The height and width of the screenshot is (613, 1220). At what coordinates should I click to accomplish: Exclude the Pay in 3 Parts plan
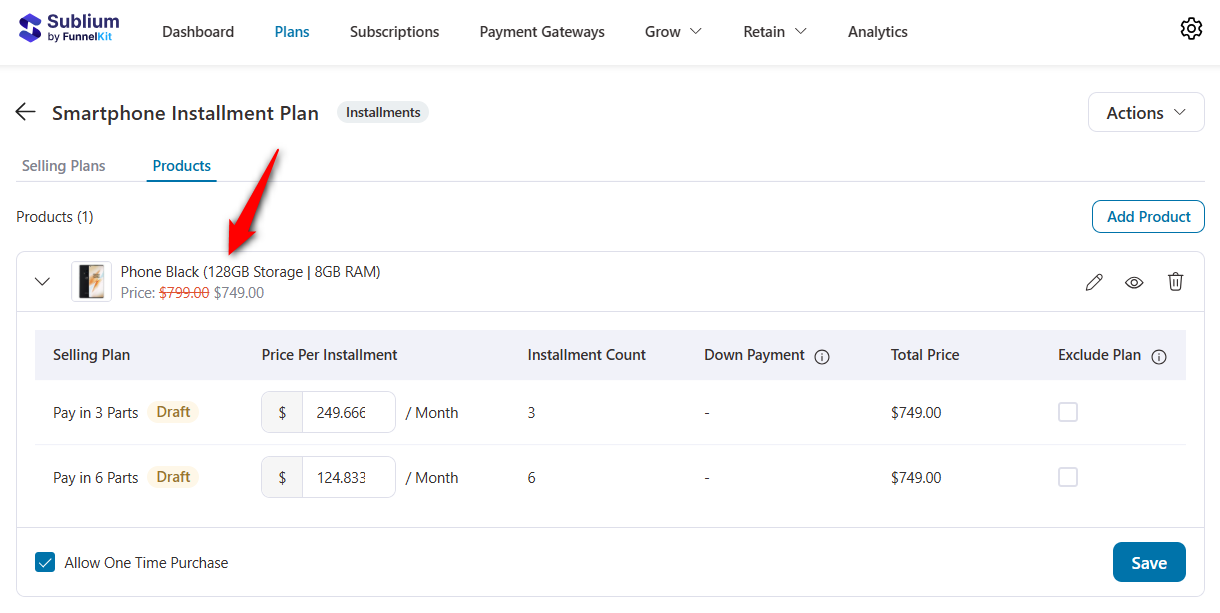pyautogui.click(x=1068, y=411)
